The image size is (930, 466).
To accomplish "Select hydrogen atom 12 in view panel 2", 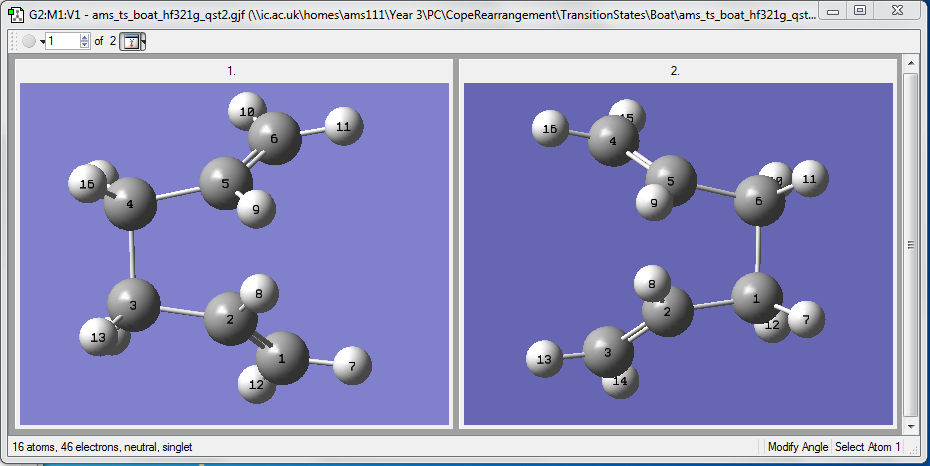I will [x=772, y=325].
